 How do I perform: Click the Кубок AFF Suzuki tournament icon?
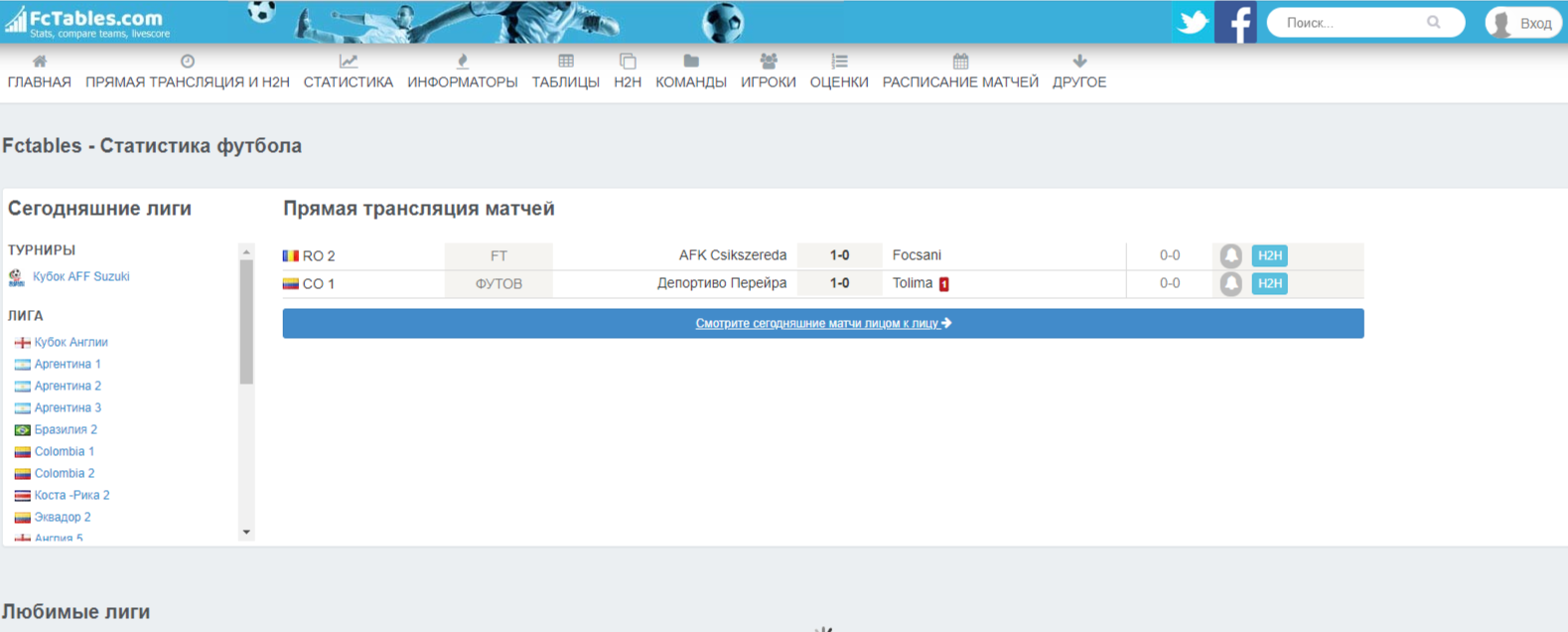(x=16, y=277)
